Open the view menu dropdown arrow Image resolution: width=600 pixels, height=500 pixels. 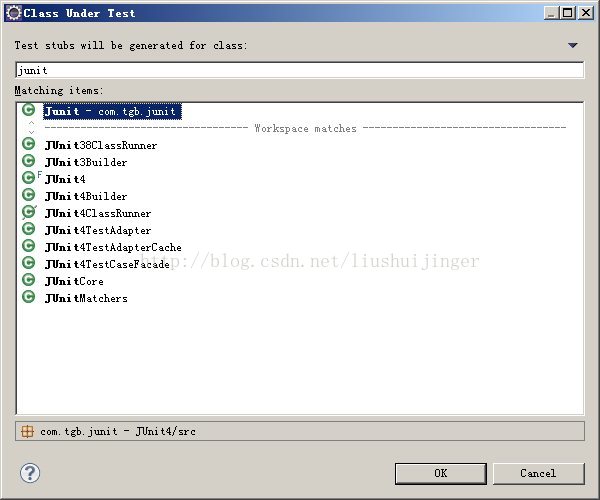(572, 46)
